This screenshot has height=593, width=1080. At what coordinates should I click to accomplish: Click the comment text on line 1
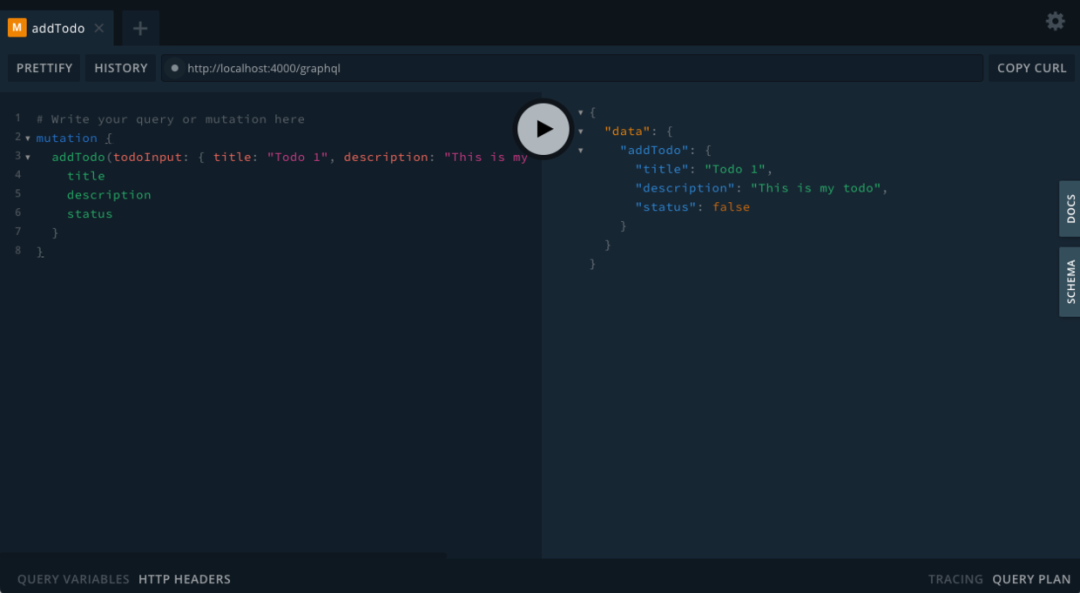[170, 119]
